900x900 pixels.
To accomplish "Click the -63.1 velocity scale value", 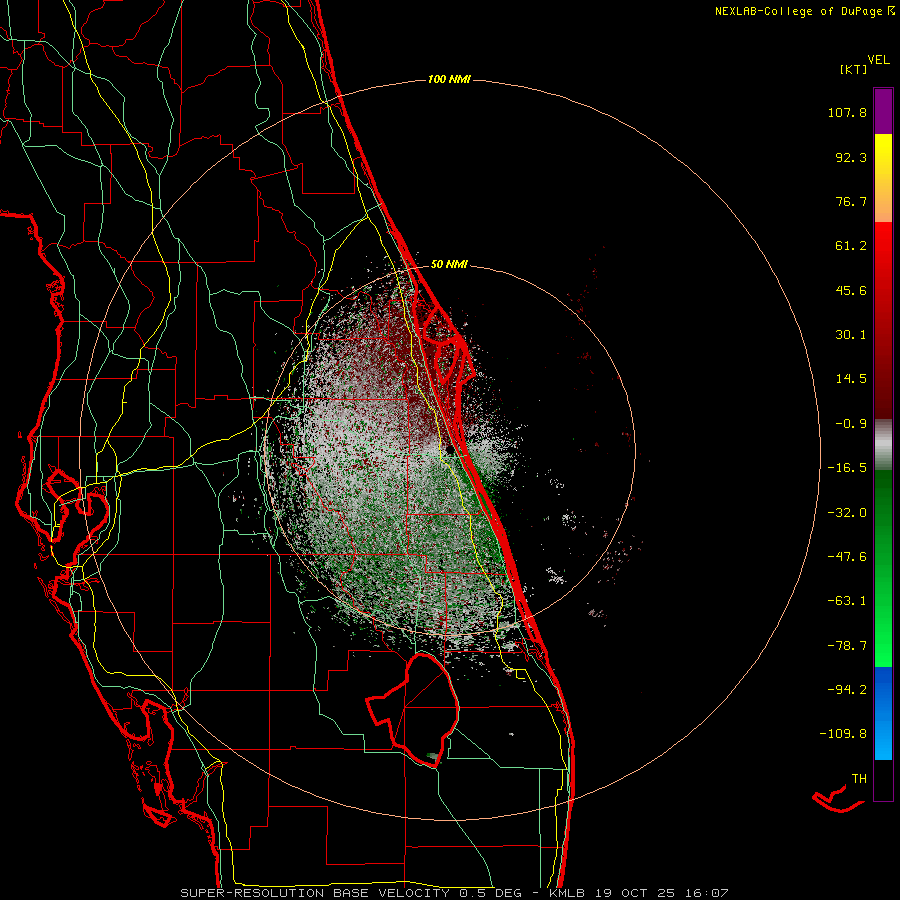I will pos(847,601).
